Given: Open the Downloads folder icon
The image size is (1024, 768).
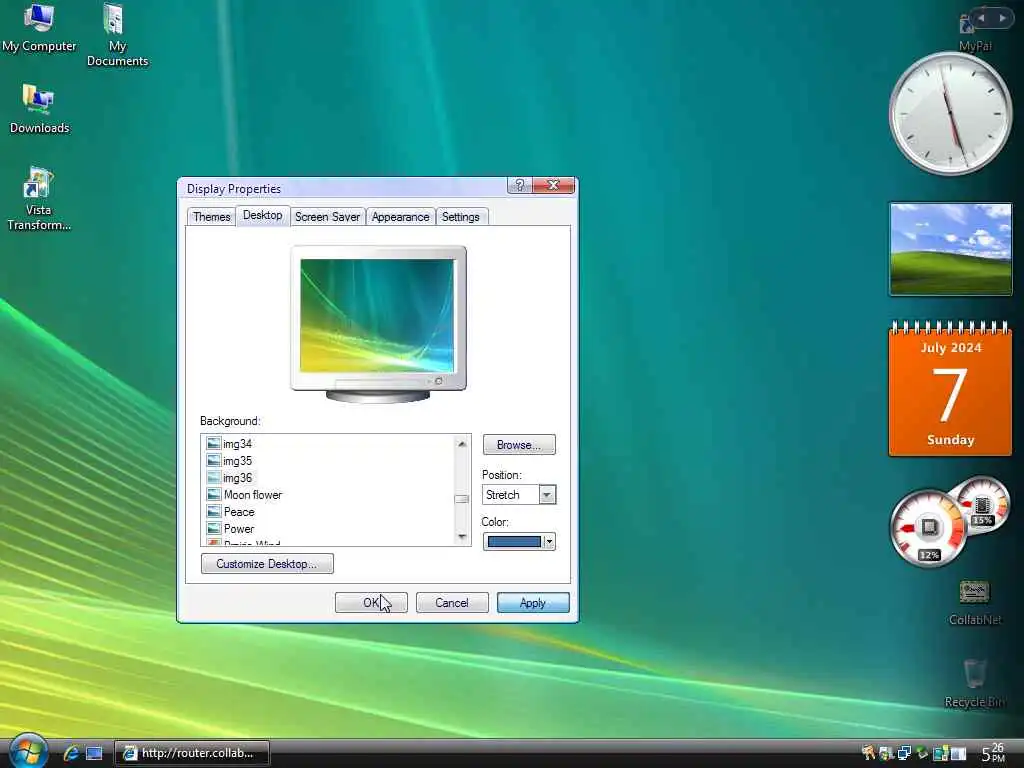Looking at the screenshot, I should (x=39, y=109).
